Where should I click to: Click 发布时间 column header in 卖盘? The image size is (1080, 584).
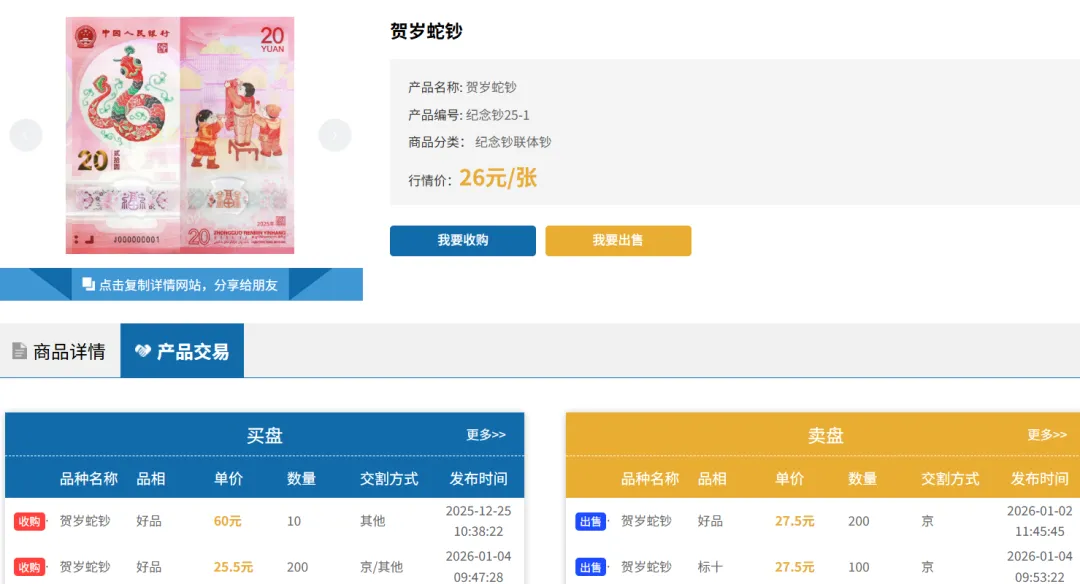click(1039, 479)
